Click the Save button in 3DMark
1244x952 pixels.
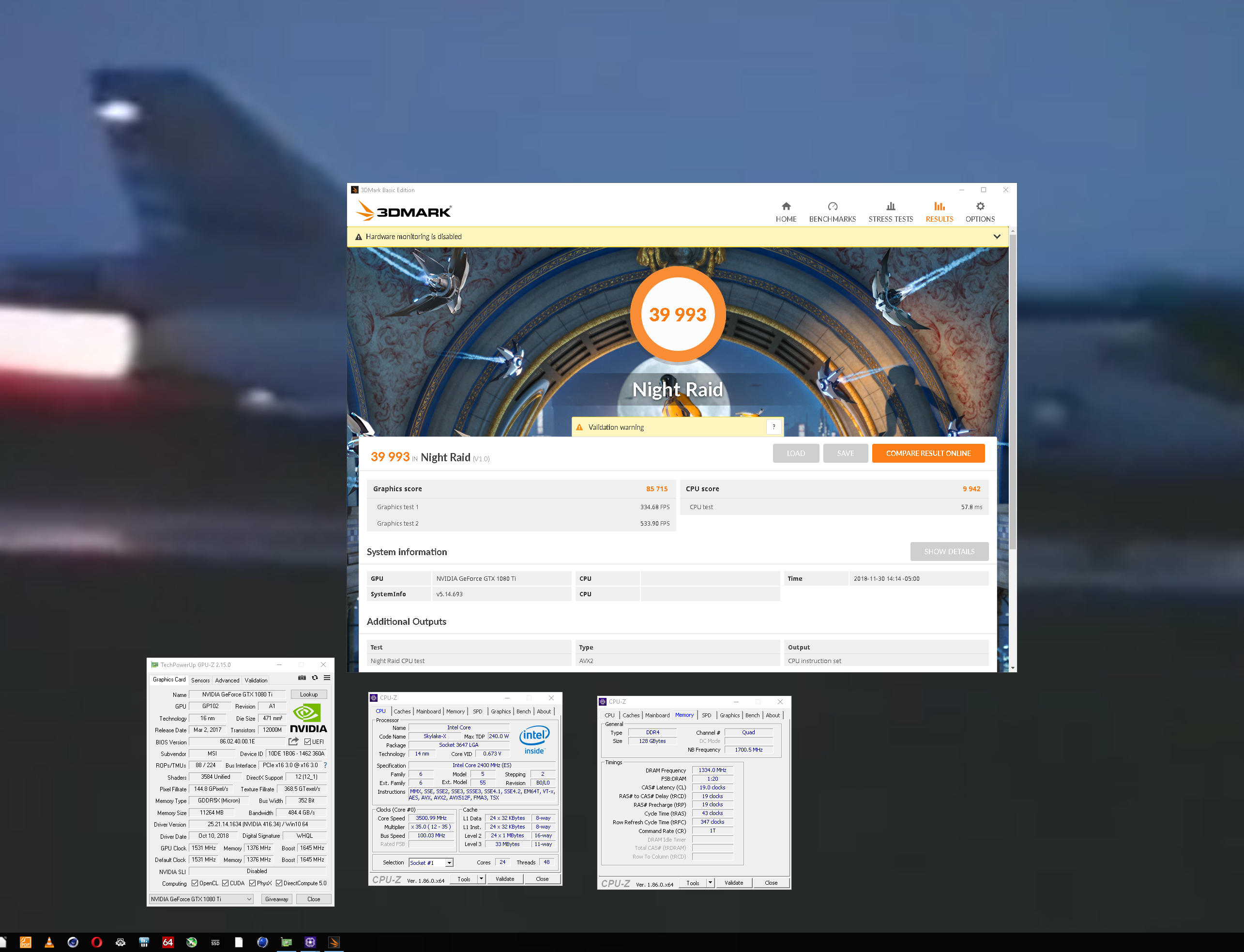point(845,453)
